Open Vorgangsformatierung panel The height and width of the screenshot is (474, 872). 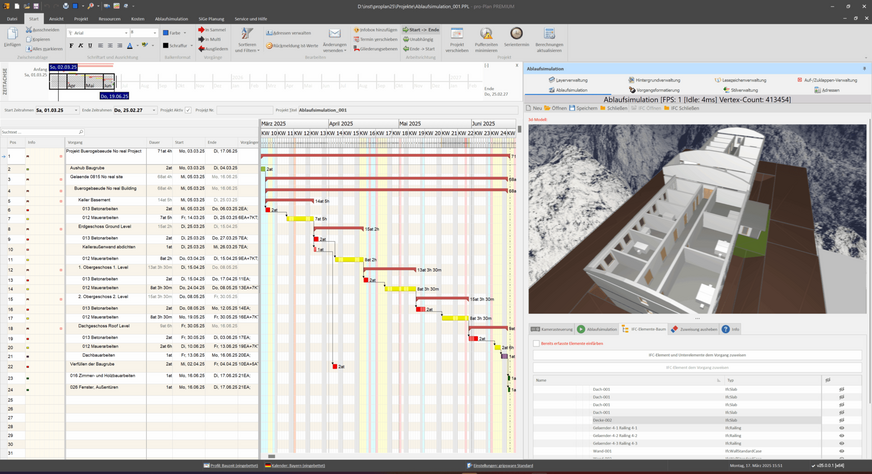pyautogui.click(x=654, y=90)
